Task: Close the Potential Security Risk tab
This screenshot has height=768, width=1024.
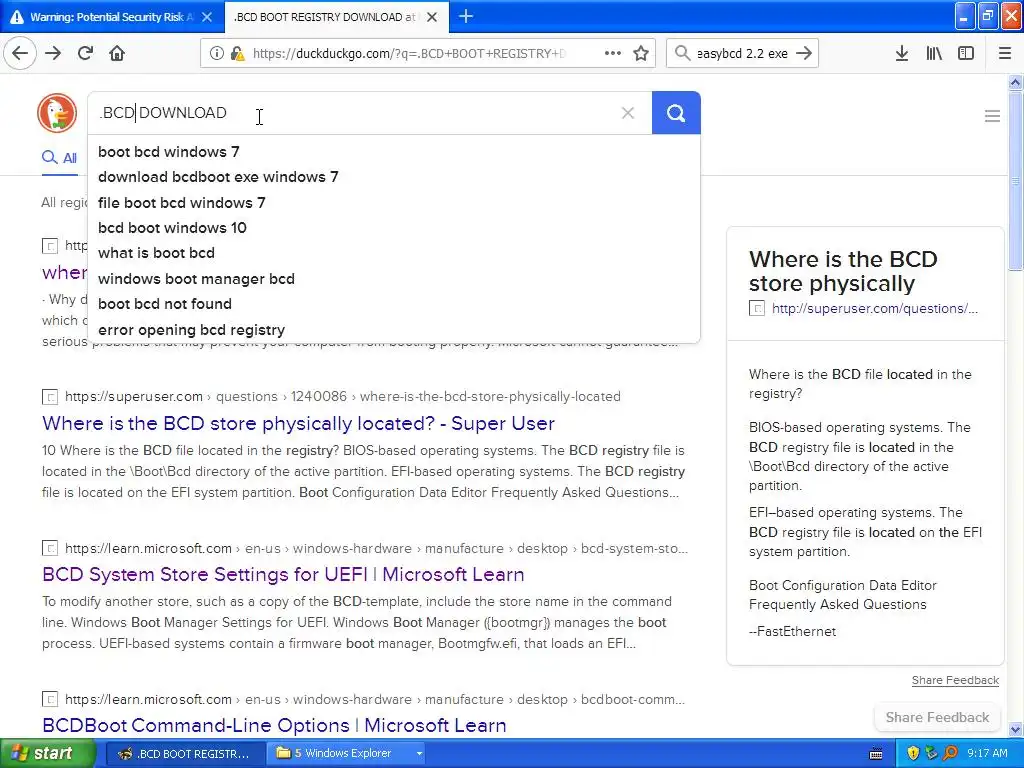Action: click(x=207, y=17)
